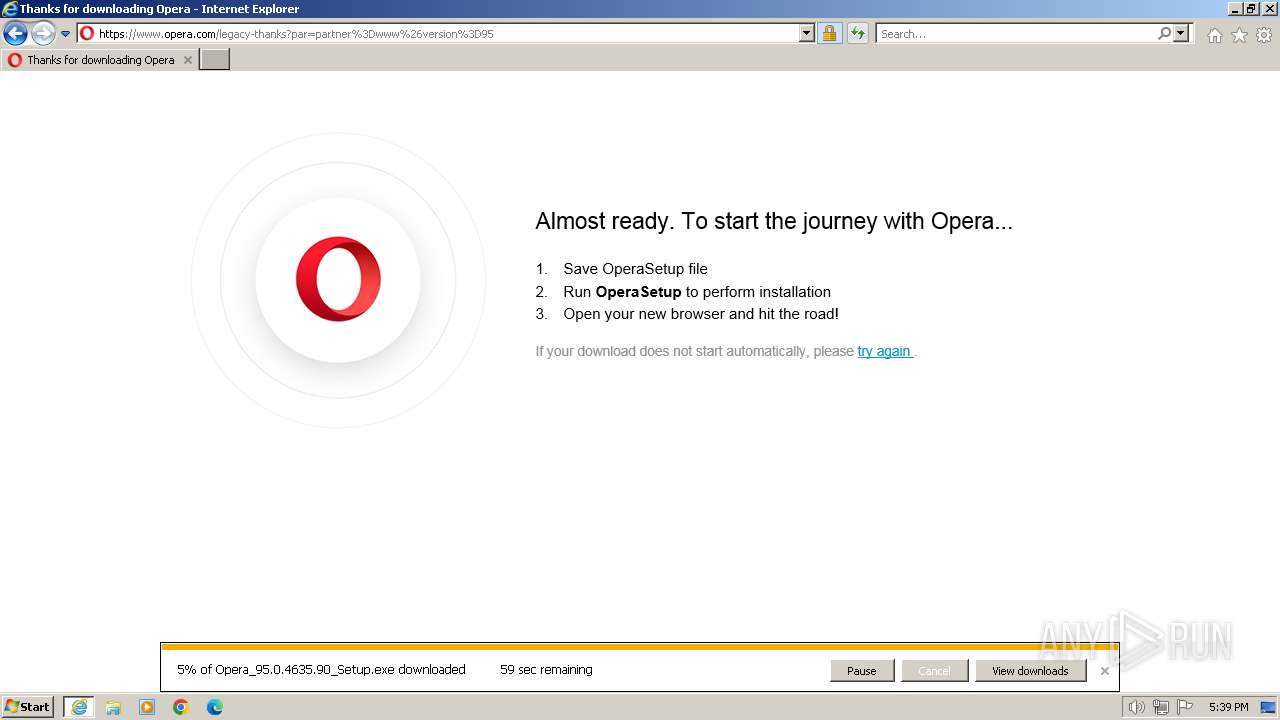Screen dimensions: 1280x720
Task: Click 'Save OperaSetup file' step
Action: pyautogui.click(x=635, y=269)
